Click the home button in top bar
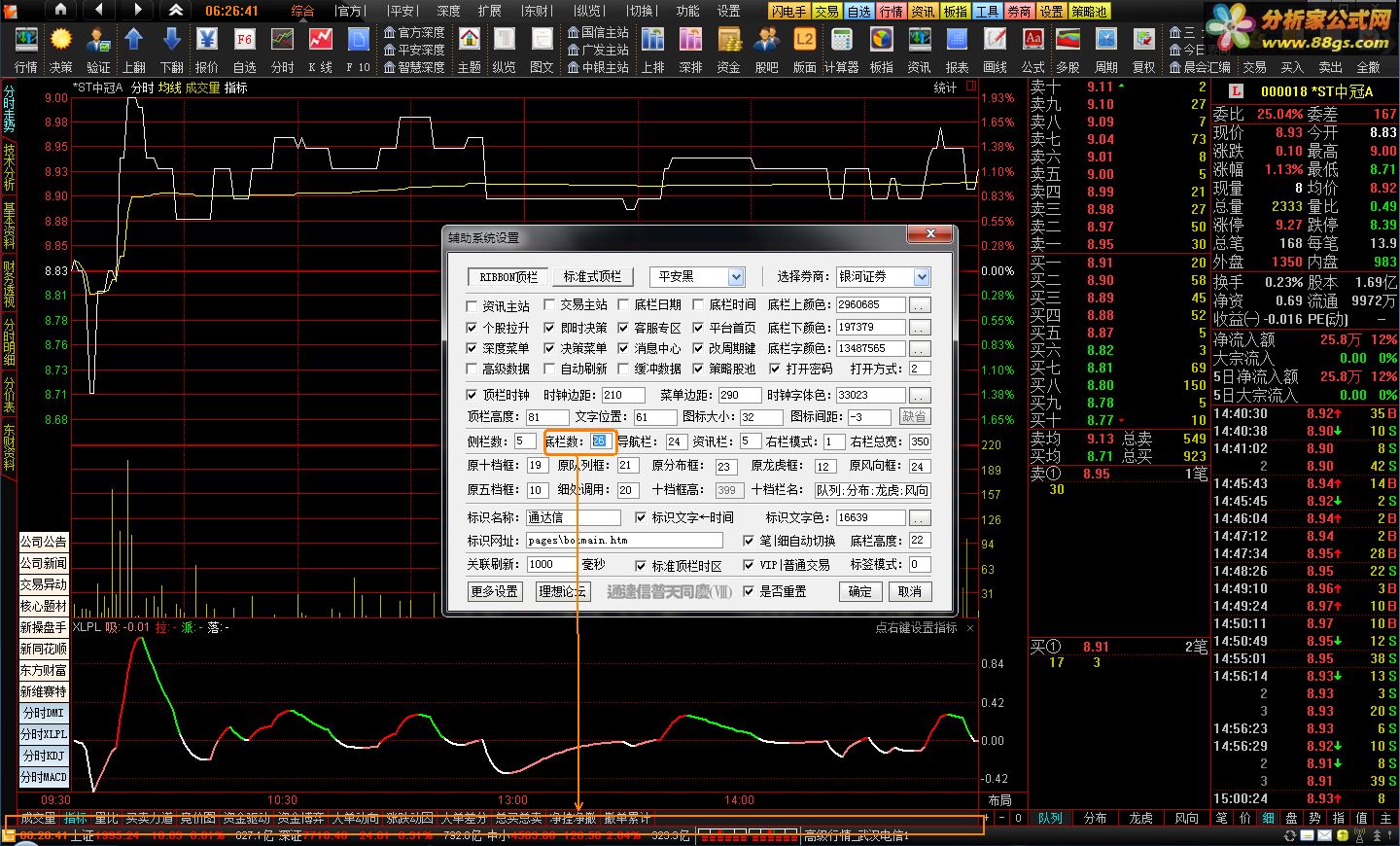 61,10
